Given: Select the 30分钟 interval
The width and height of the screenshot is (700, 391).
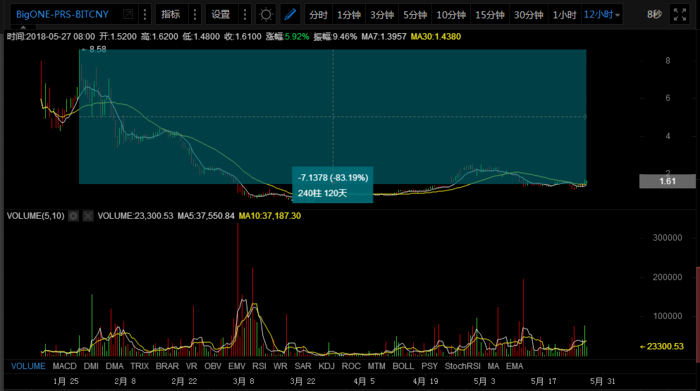Looking at the screenshot, I should pyautogui.click(x=529, y=15).
